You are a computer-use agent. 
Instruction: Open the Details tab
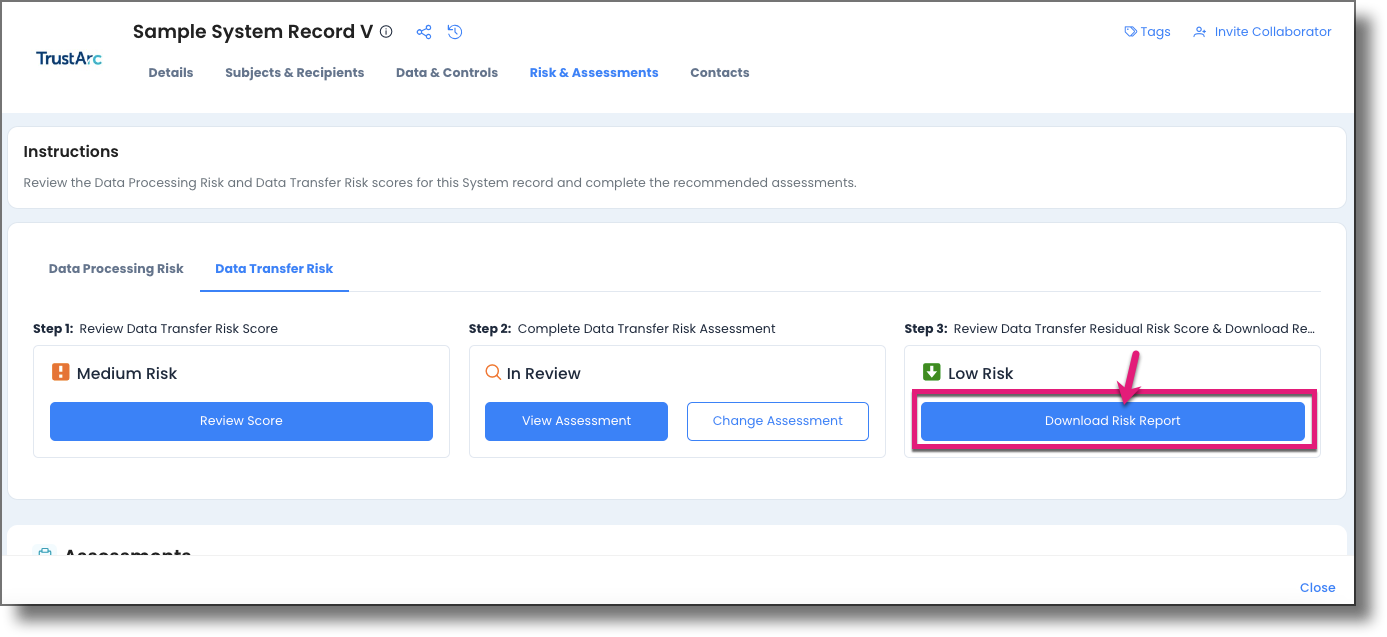(x=171, y=73)
